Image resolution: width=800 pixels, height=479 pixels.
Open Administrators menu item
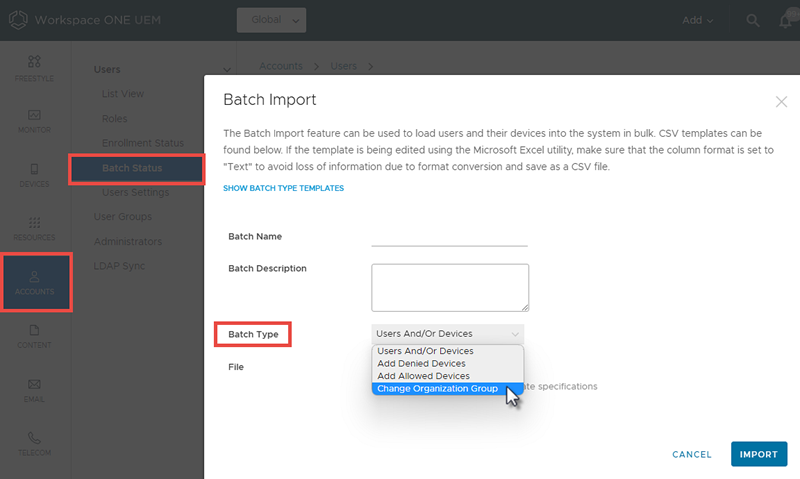[x=128, y=241]
